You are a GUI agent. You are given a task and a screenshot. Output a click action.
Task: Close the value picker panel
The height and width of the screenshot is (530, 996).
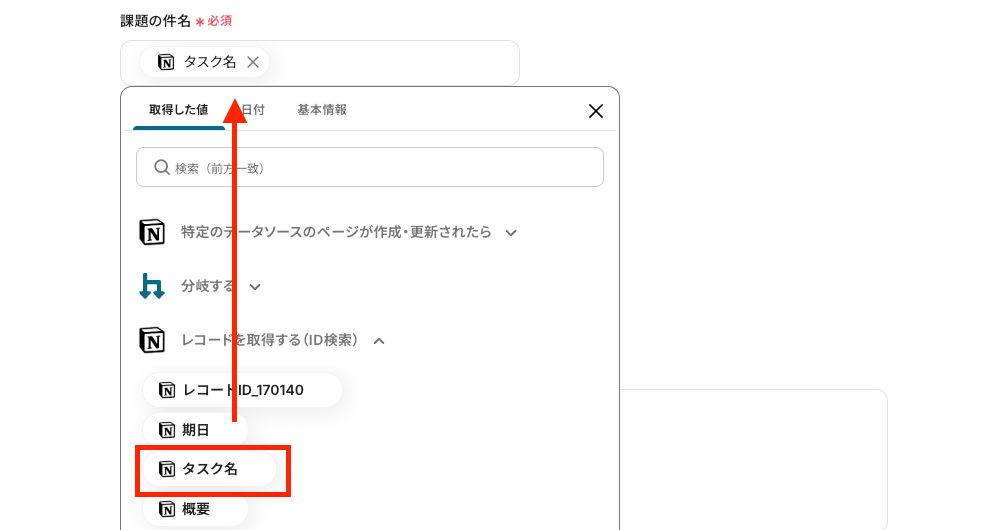click(595, 111)
